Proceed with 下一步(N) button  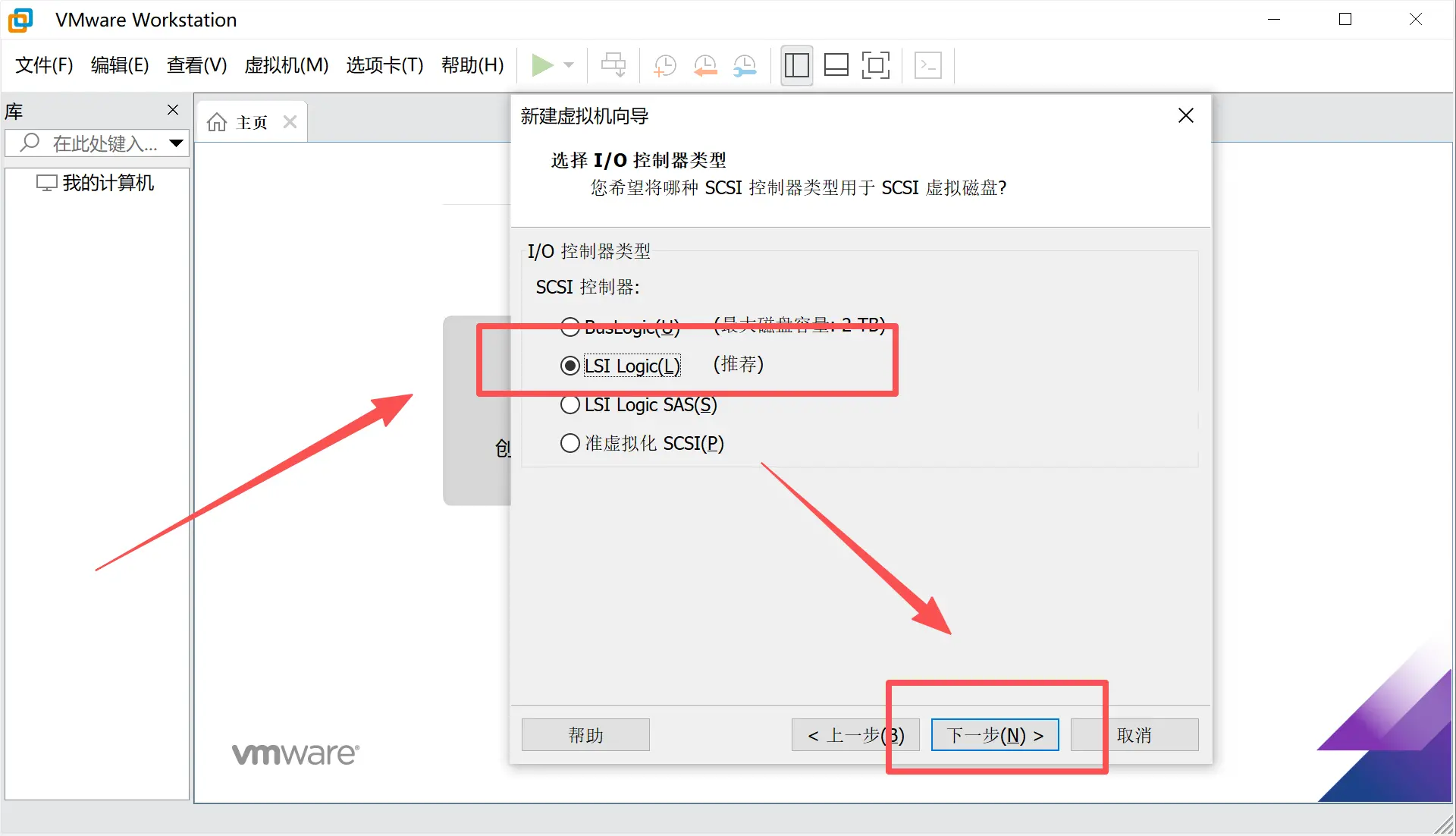(995, 734)
